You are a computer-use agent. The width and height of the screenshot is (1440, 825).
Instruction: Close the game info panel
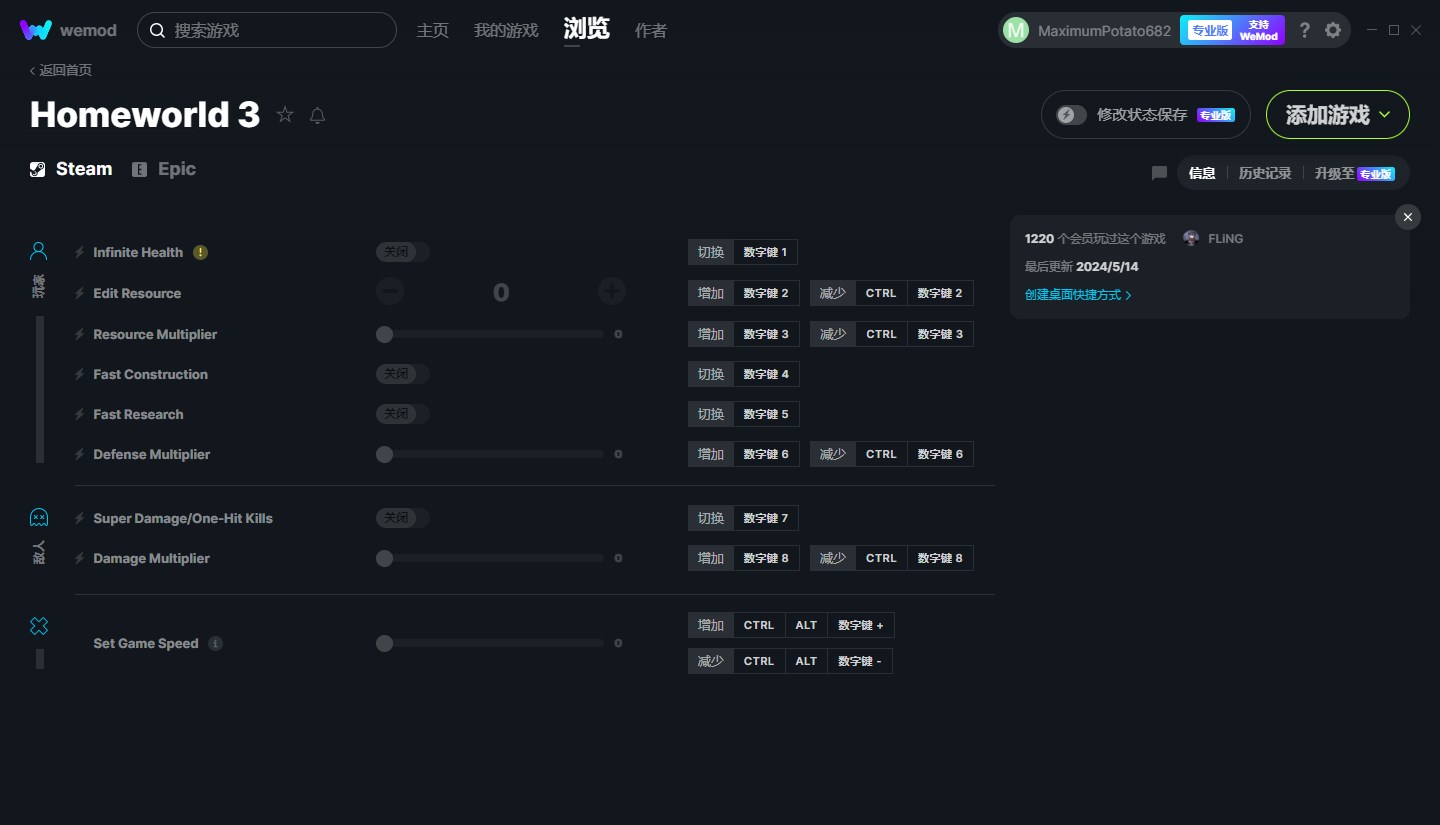click(x=1408, y=217)
